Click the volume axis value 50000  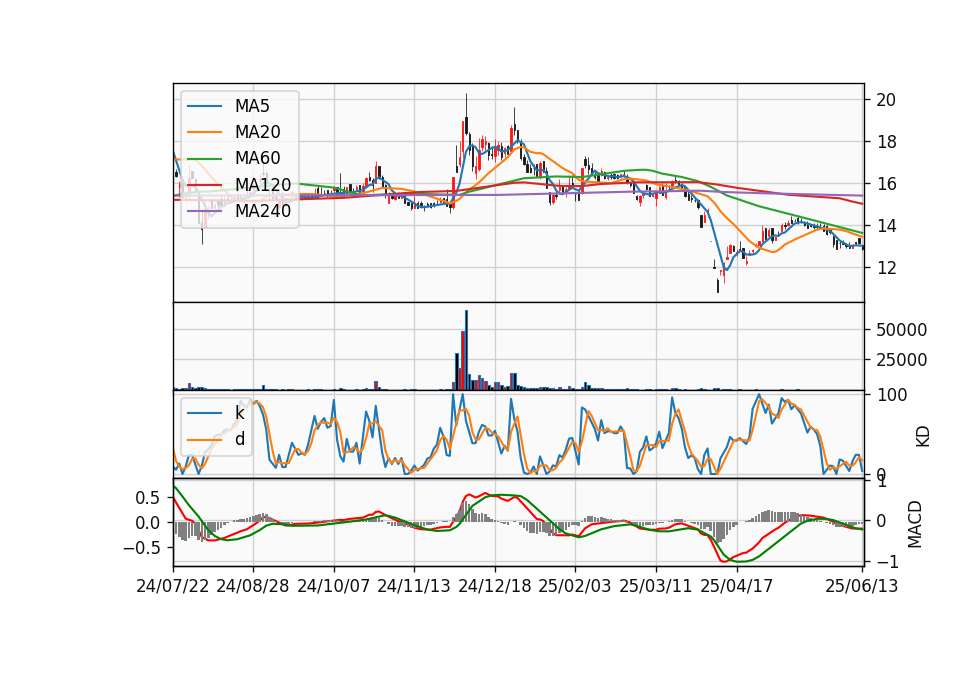(901, 330)
